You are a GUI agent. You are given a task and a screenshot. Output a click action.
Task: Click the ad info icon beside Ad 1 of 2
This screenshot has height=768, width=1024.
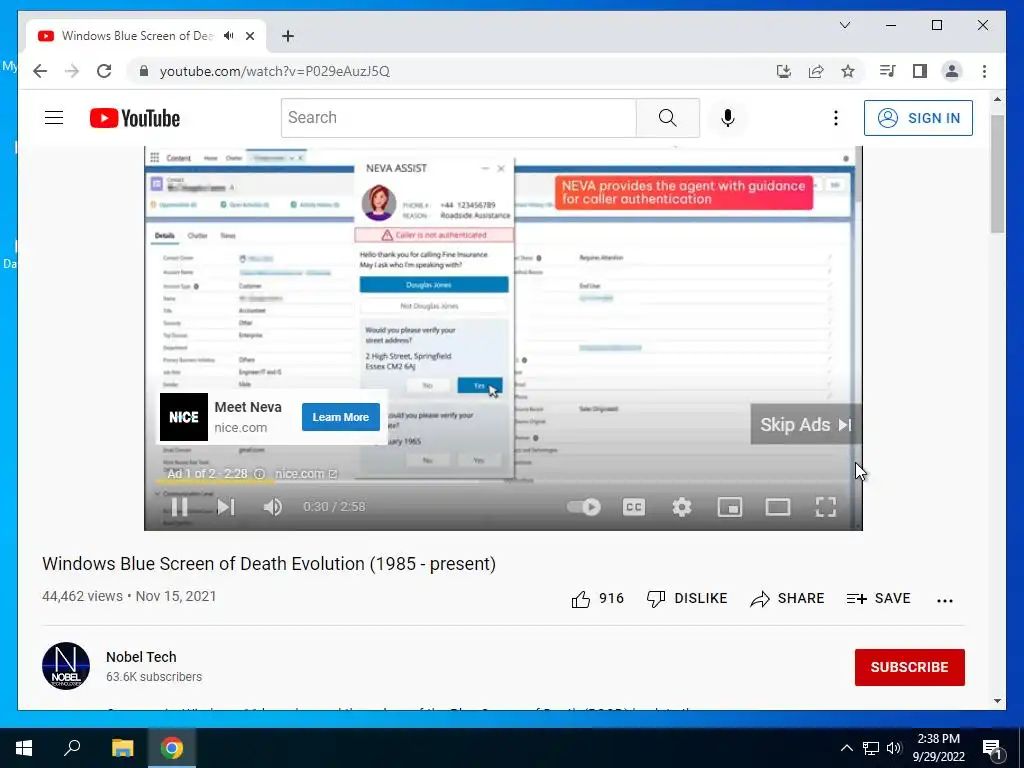(259, 473)
